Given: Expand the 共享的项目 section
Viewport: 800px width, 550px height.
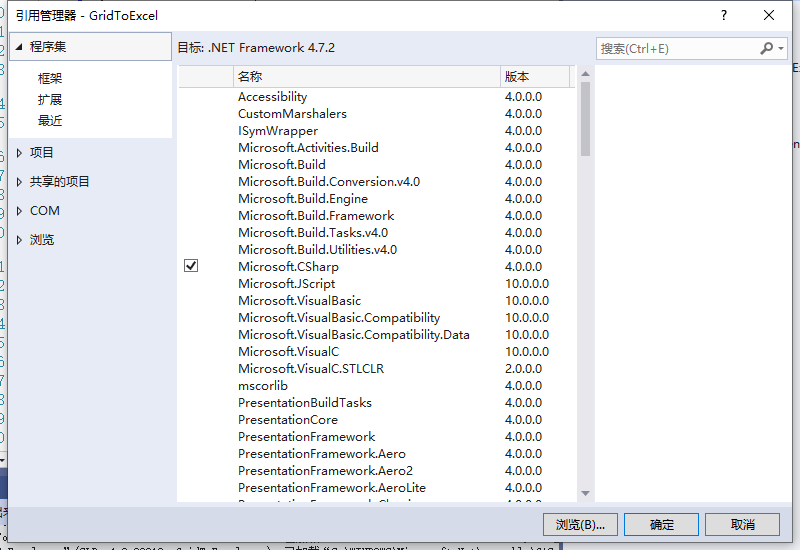Looking at the screenshot, I should click(19, 182).
